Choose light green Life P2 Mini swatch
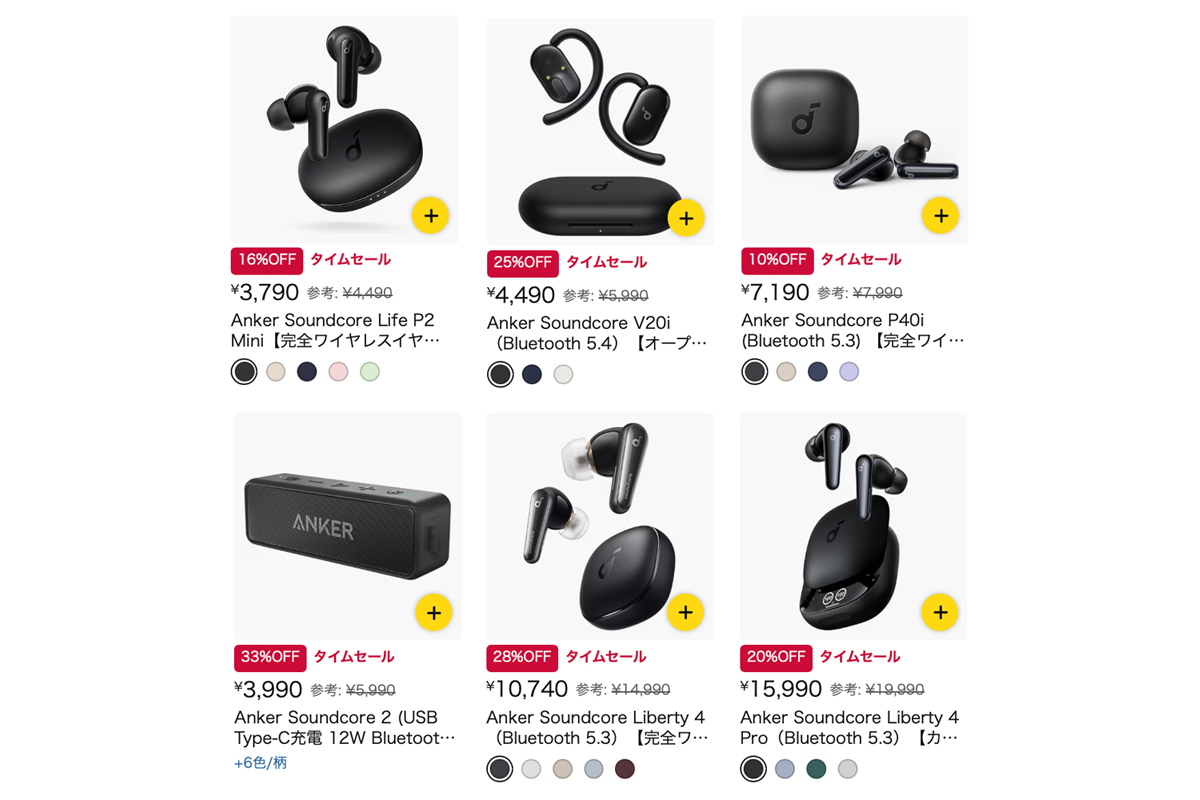The image size is (1200, 800). pyautogui.click(x=370, y=372)
